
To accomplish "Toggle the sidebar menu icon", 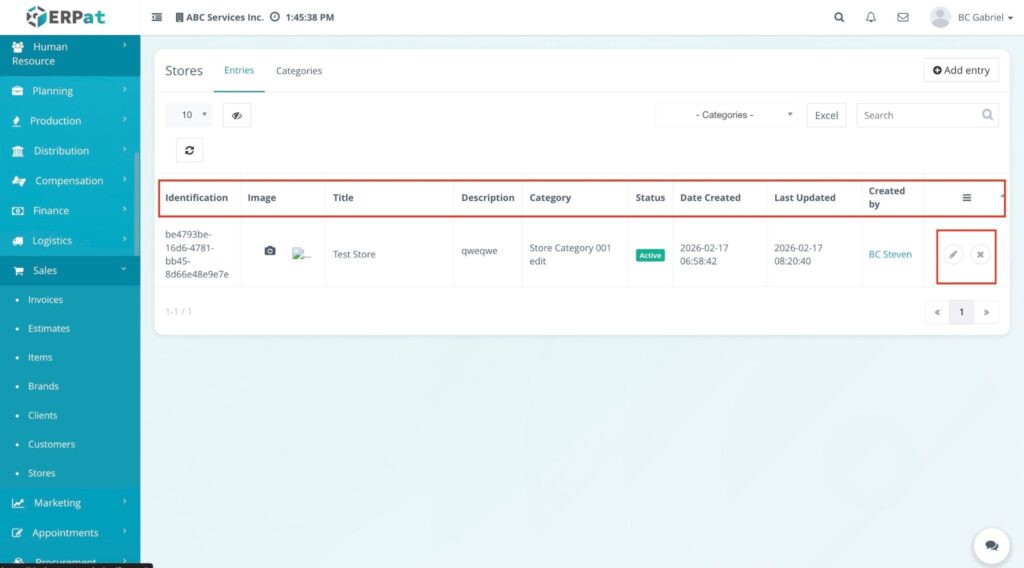I will (157, 17).
